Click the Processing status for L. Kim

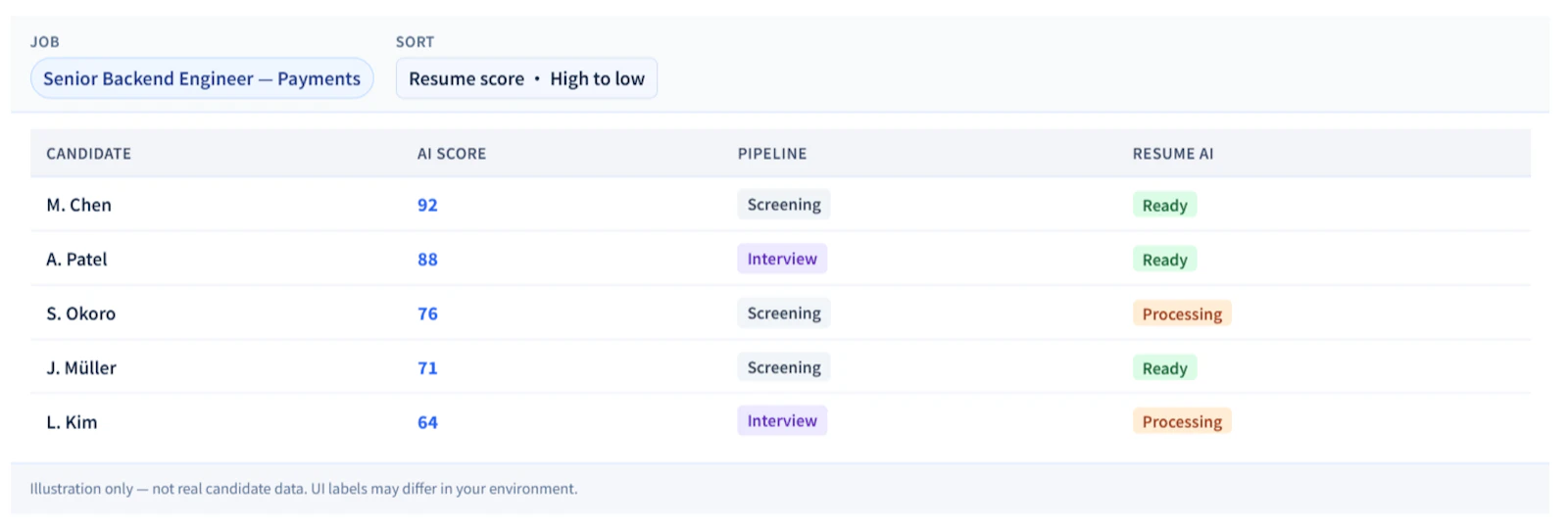[x=1182, y=421]
